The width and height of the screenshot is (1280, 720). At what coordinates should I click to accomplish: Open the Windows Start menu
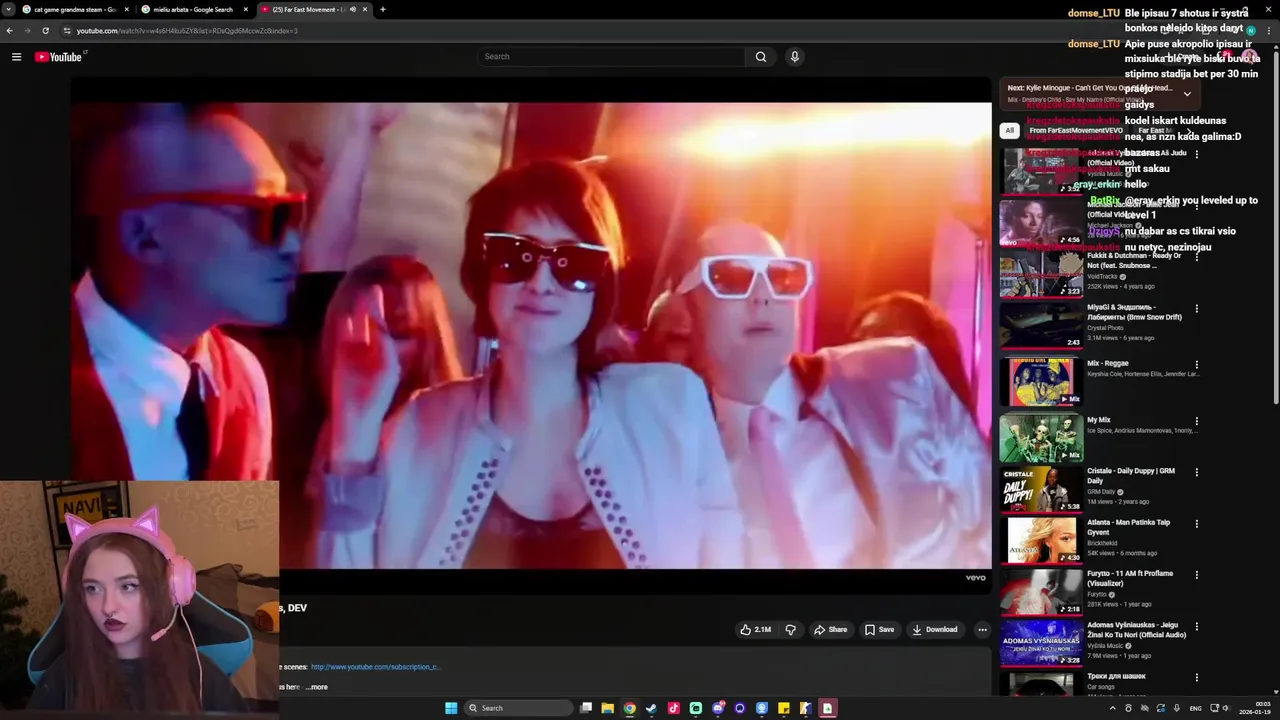[451, 708]
